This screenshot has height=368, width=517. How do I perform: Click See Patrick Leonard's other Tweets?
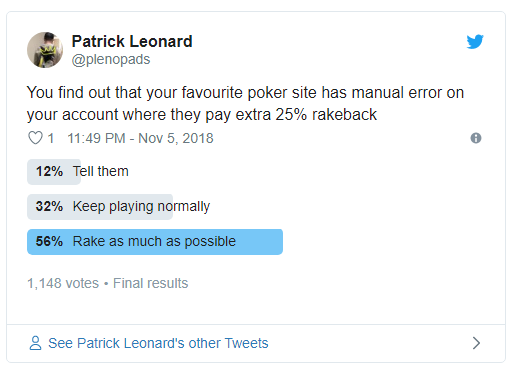[158, 343]
